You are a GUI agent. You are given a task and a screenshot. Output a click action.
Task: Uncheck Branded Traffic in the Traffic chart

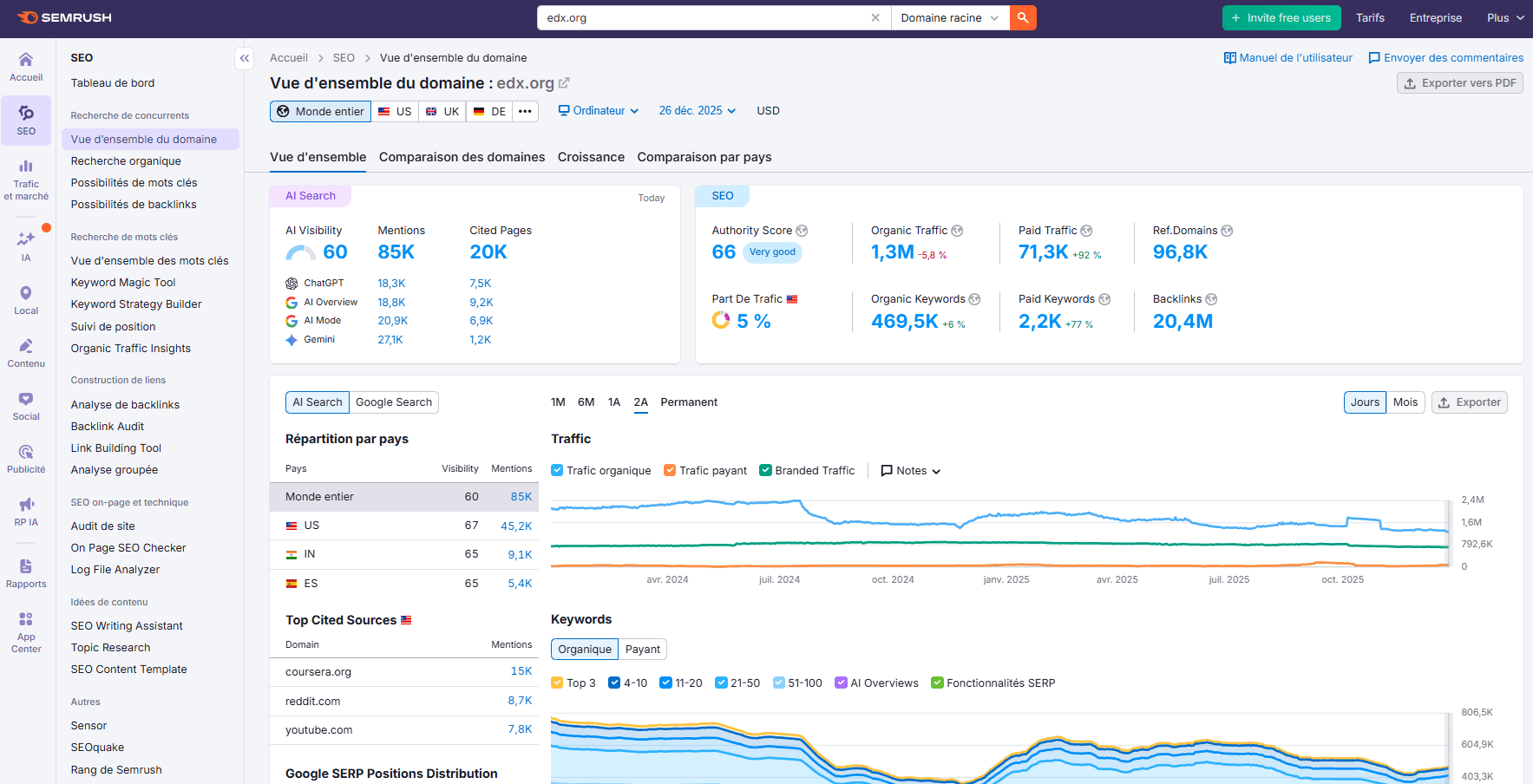pos(764,470)
